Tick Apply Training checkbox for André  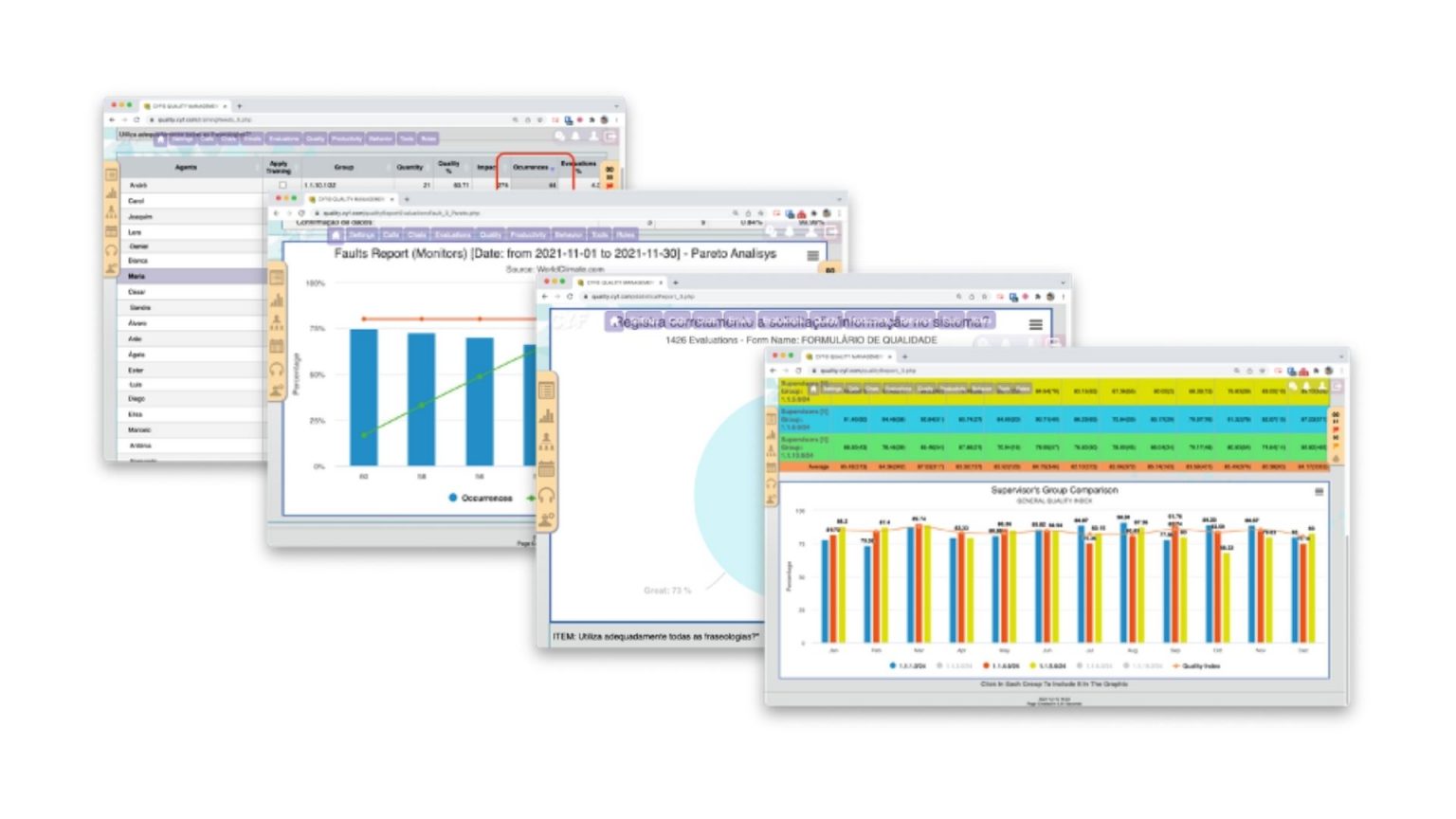pos(282,186)
